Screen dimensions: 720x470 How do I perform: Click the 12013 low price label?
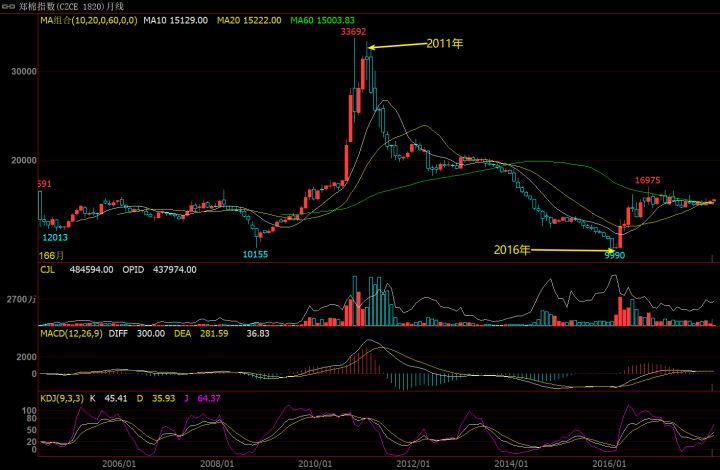point(55,238)
